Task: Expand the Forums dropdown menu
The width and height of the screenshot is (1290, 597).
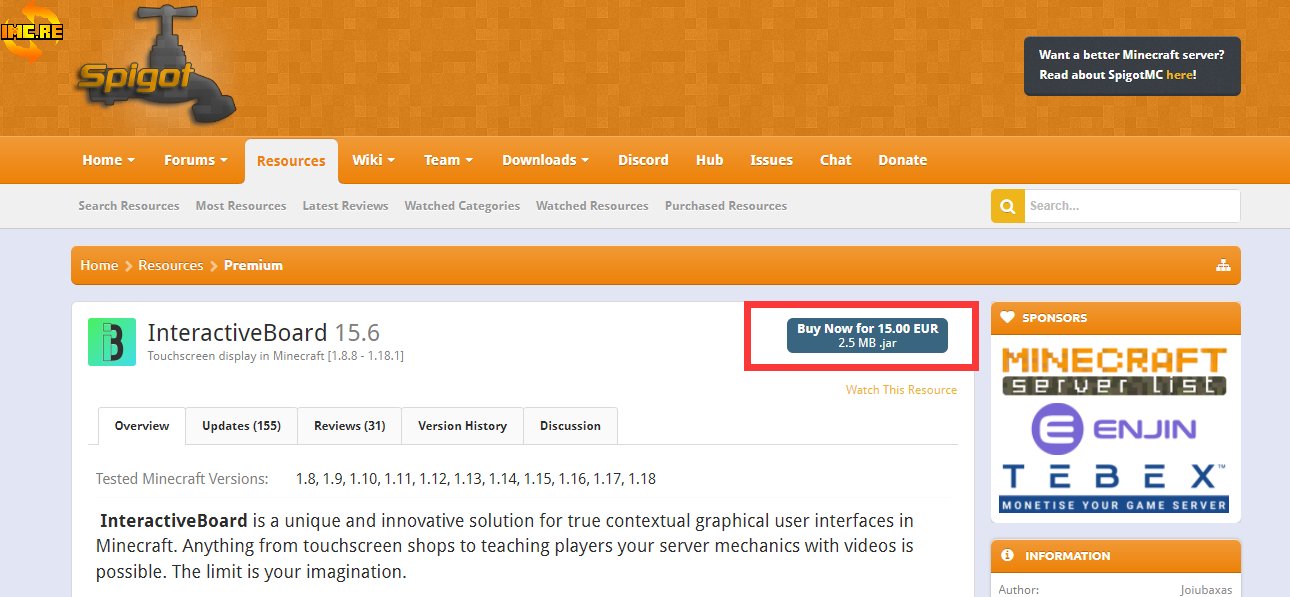Action: pos(195,160)
